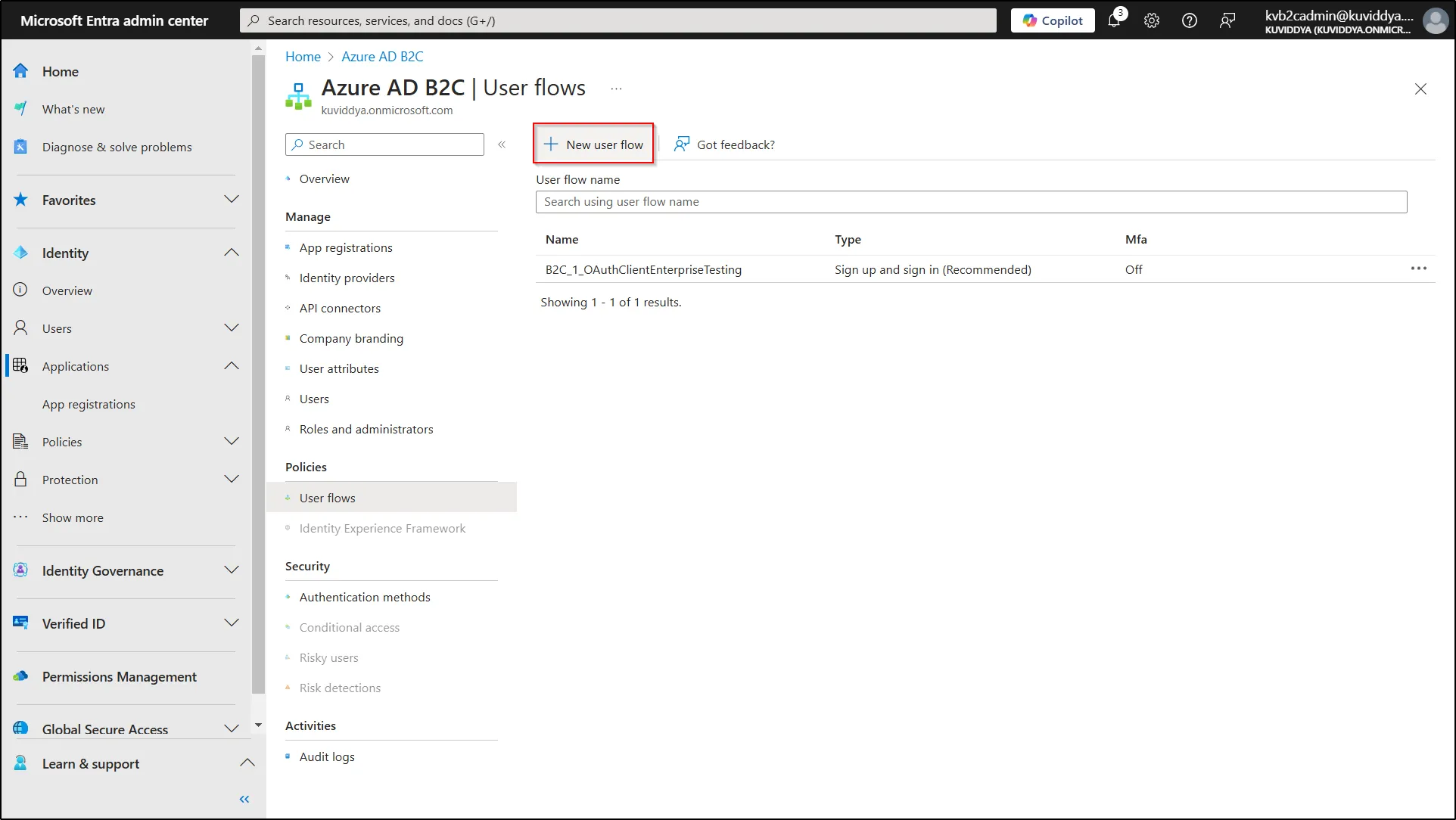The width and height of the screenshot is (1456, 820).
Task: Open the feedback icon in top bar
Action: click(1227, 20)
